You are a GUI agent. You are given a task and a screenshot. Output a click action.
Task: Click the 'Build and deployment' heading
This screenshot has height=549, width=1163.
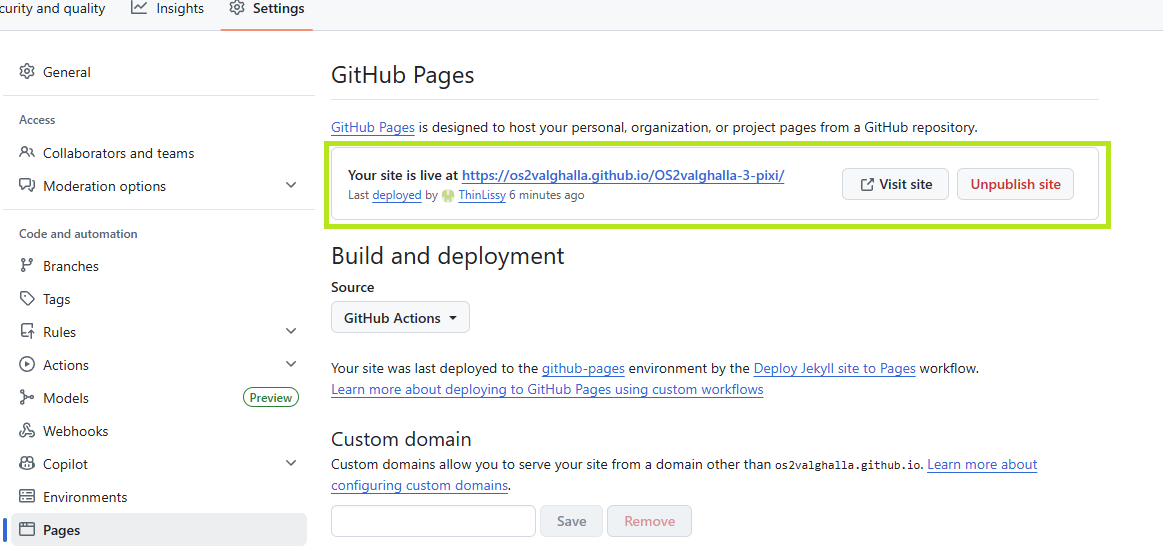tap(447, 256)
